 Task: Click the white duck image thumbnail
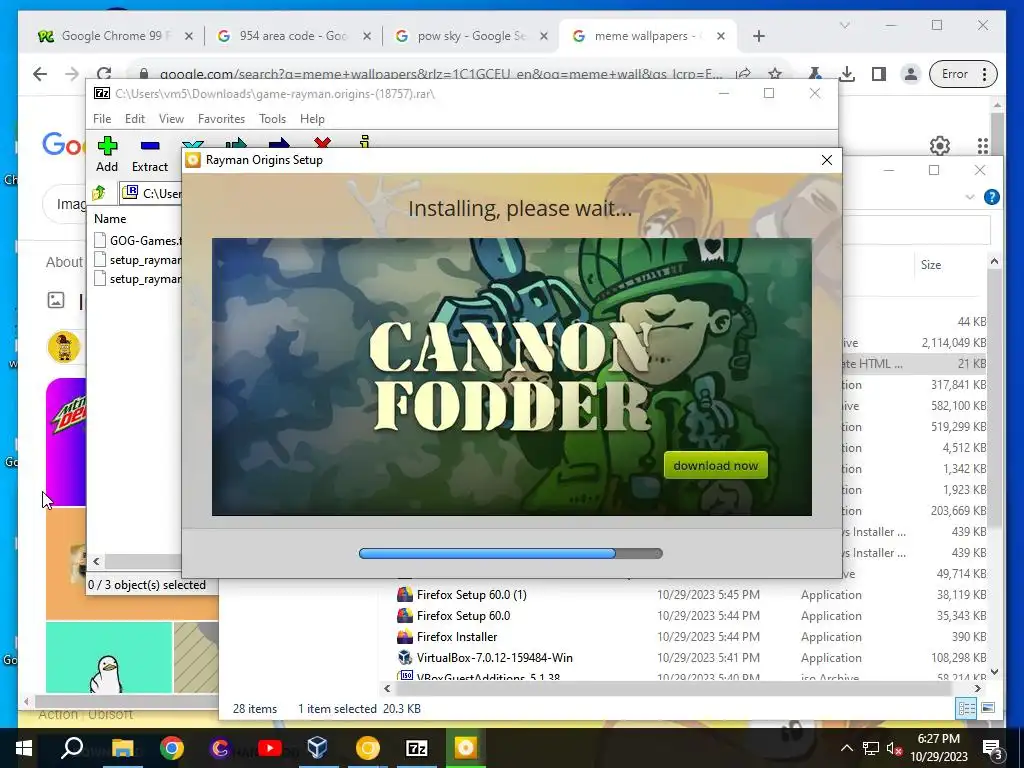pos(108,658)
